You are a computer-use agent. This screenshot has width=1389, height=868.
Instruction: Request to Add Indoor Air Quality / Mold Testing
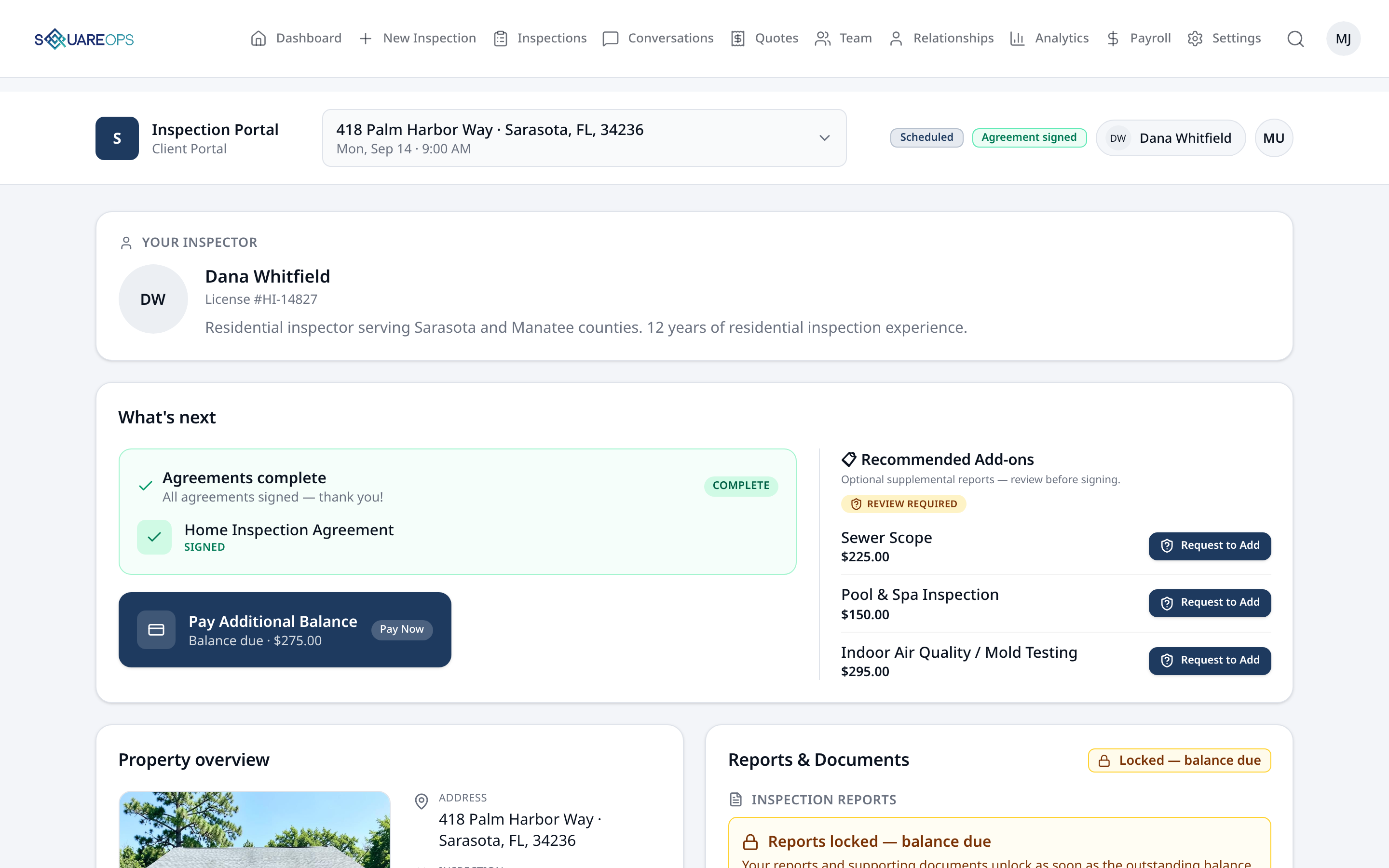[1210, 661]
